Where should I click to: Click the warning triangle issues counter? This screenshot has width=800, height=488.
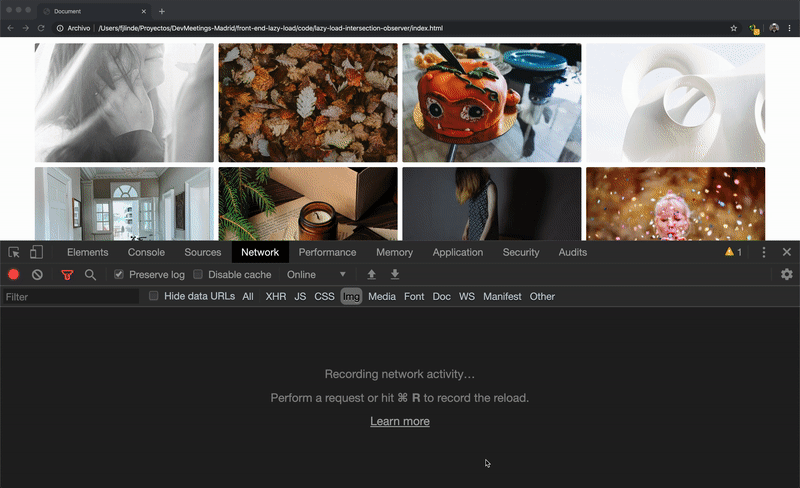tap(733, 252)
